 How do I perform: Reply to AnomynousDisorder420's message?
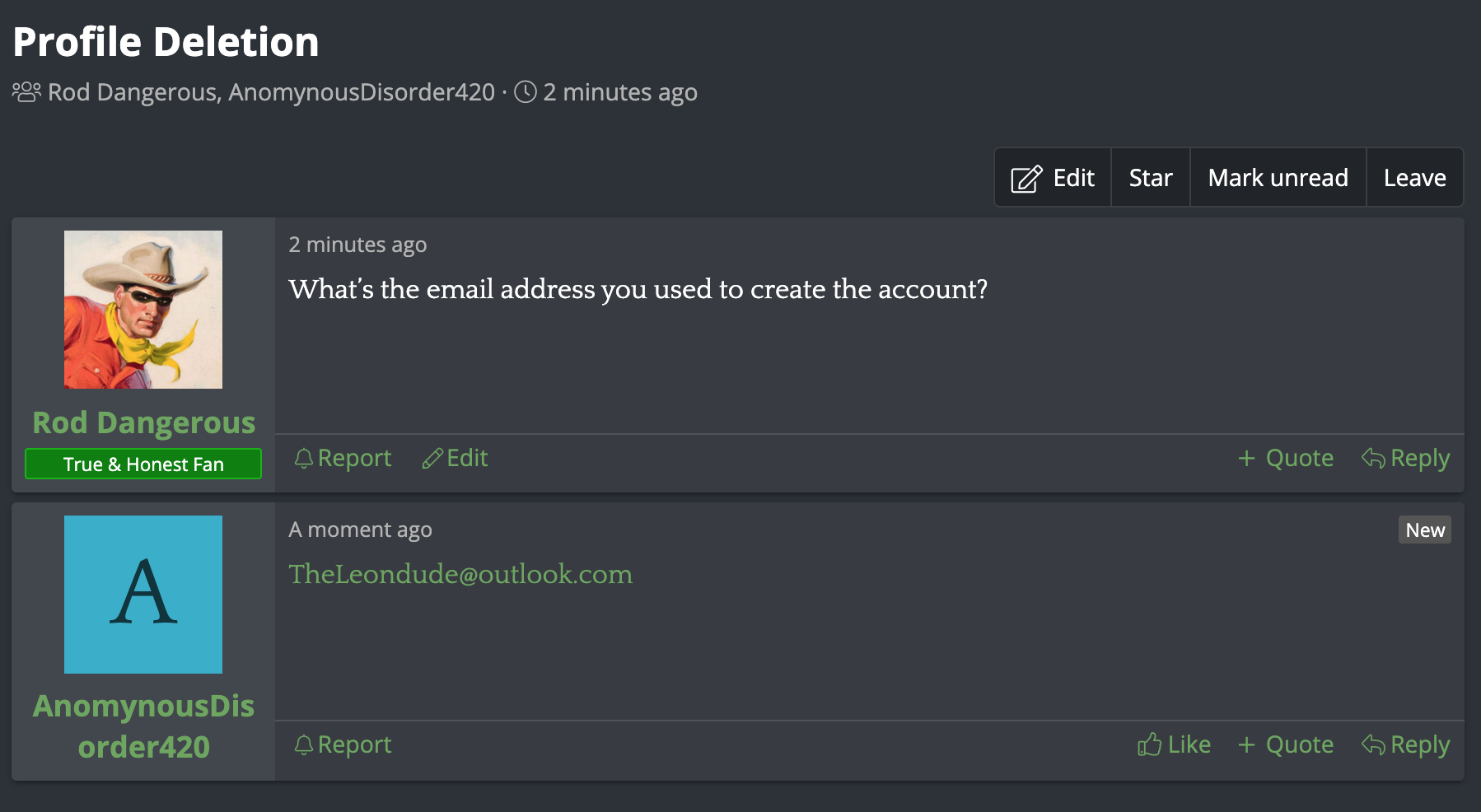[x=1405, y=744]
